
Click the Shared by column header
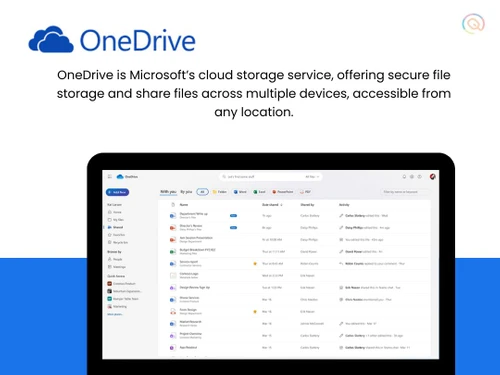tap(307, 205)
